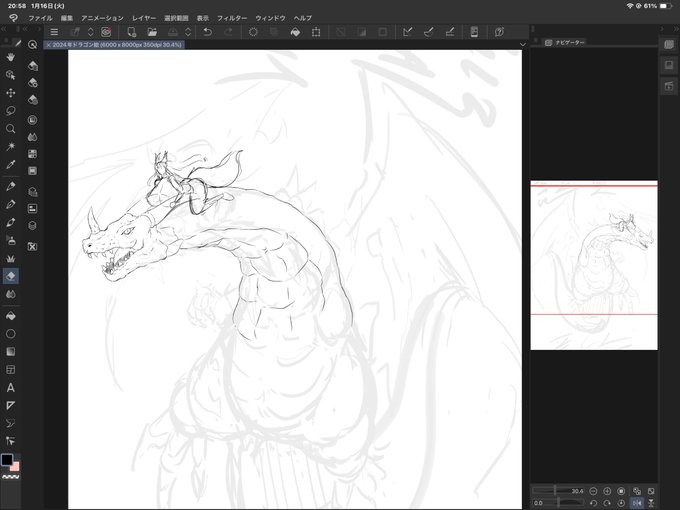Toggle the navigator flip horizontal button
Image resolution: width=680 pixels, height=510 pixels.
pos(637,503)
